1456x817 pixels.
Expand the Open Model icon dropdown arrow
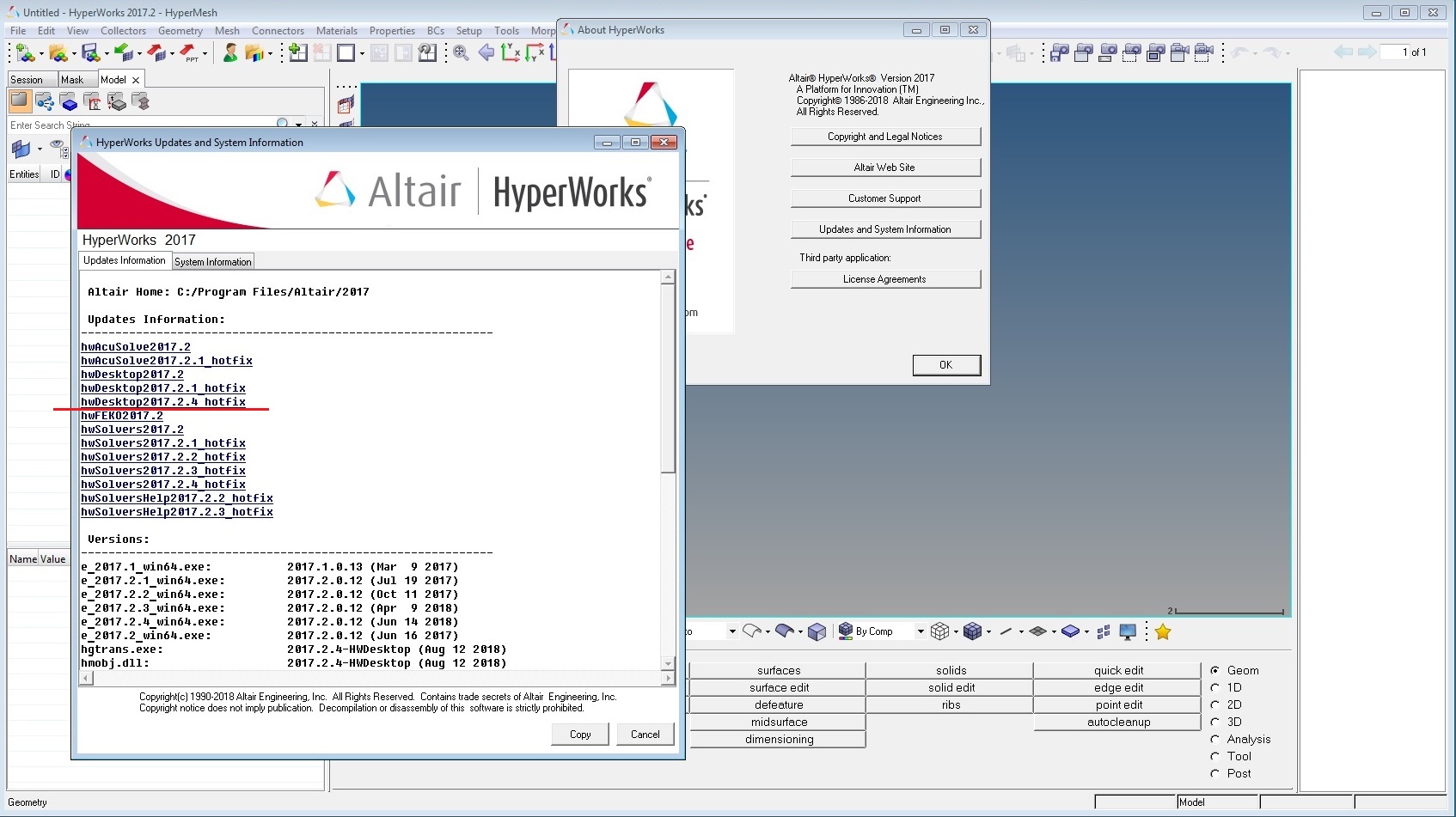[x=73, y=54]
